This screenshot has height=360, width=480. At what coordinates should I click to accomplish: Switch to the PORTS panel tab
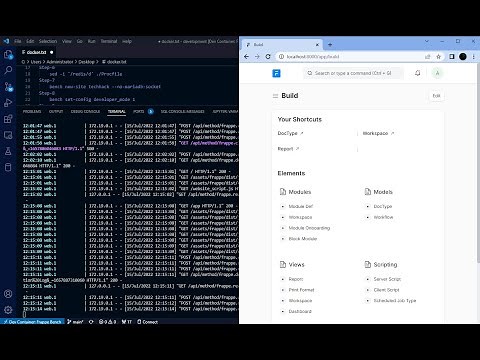[138, 111]
